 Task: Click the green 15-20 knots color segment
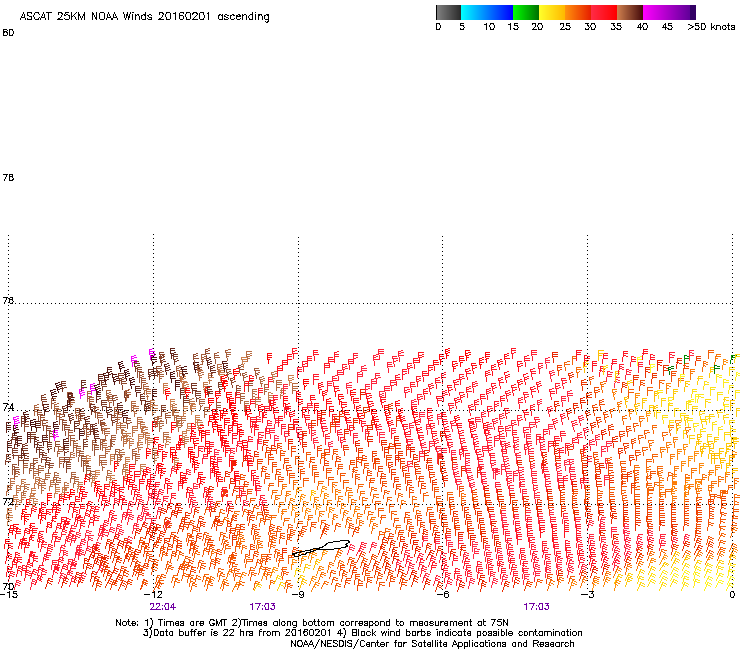tap(526, 12)
